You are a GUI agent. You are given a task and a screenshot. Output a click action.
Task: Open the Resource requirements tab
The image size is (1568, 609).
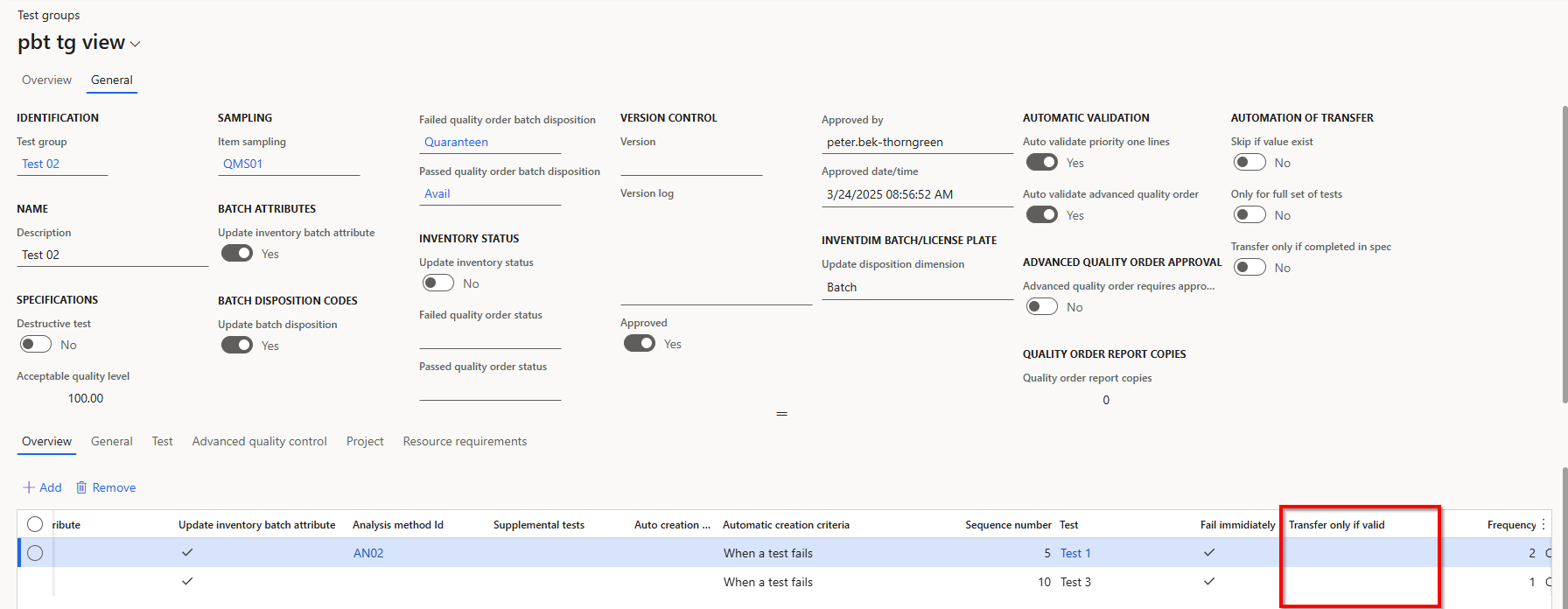click(x=465, y=442)
